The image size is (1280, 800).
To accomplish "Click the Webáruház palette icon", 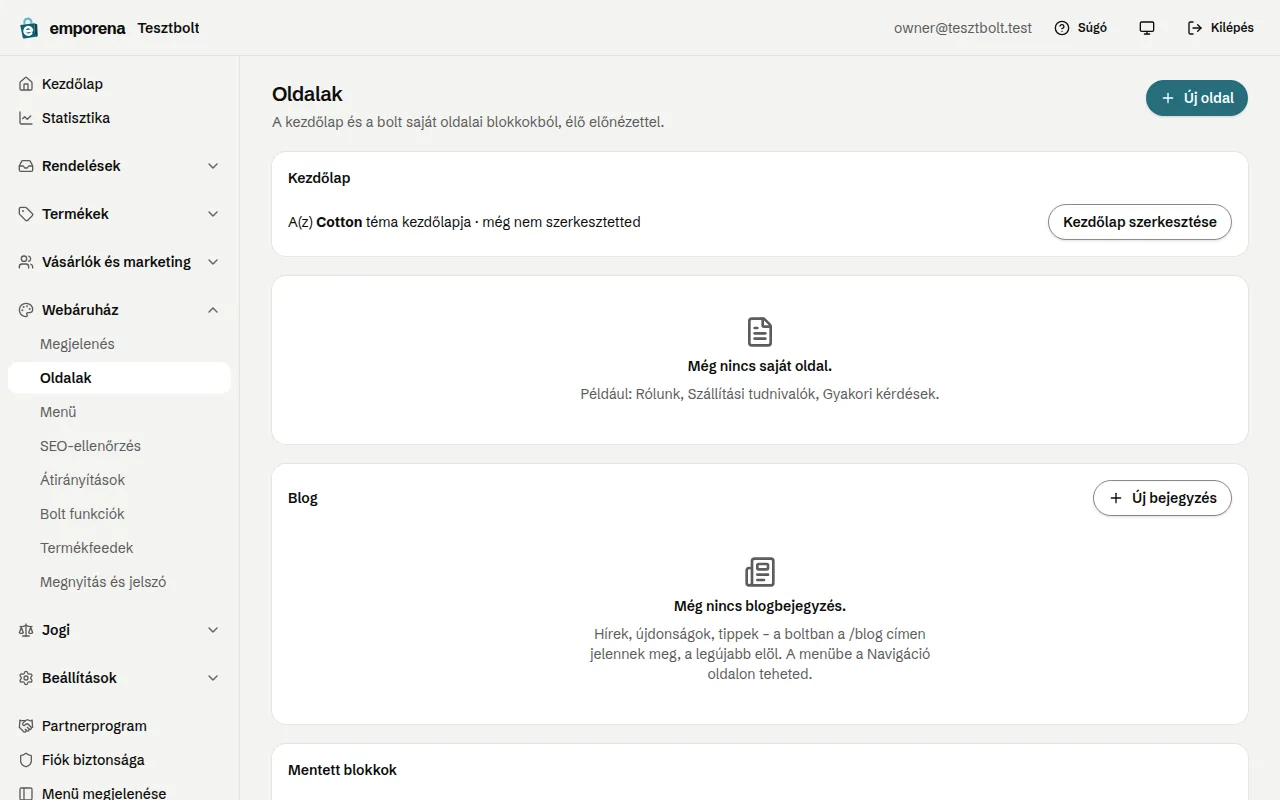I will click(26, 310).
